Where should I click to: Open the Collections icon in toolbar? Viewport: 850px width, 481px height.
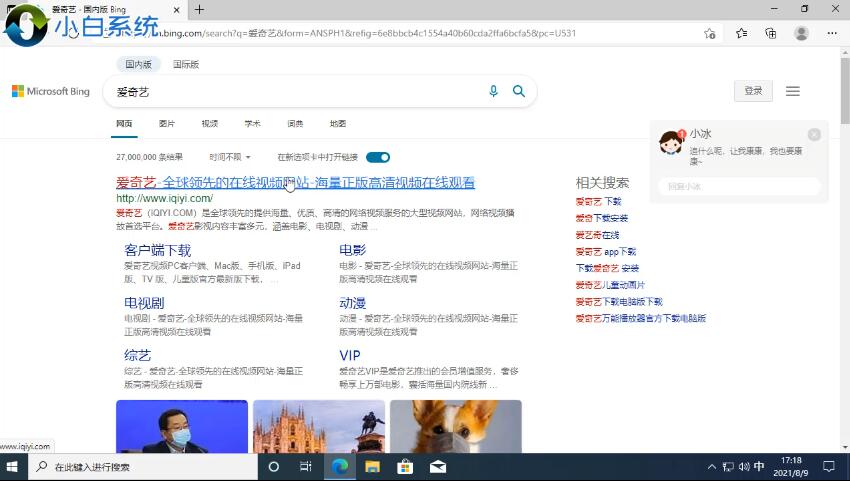pos(770,34)
